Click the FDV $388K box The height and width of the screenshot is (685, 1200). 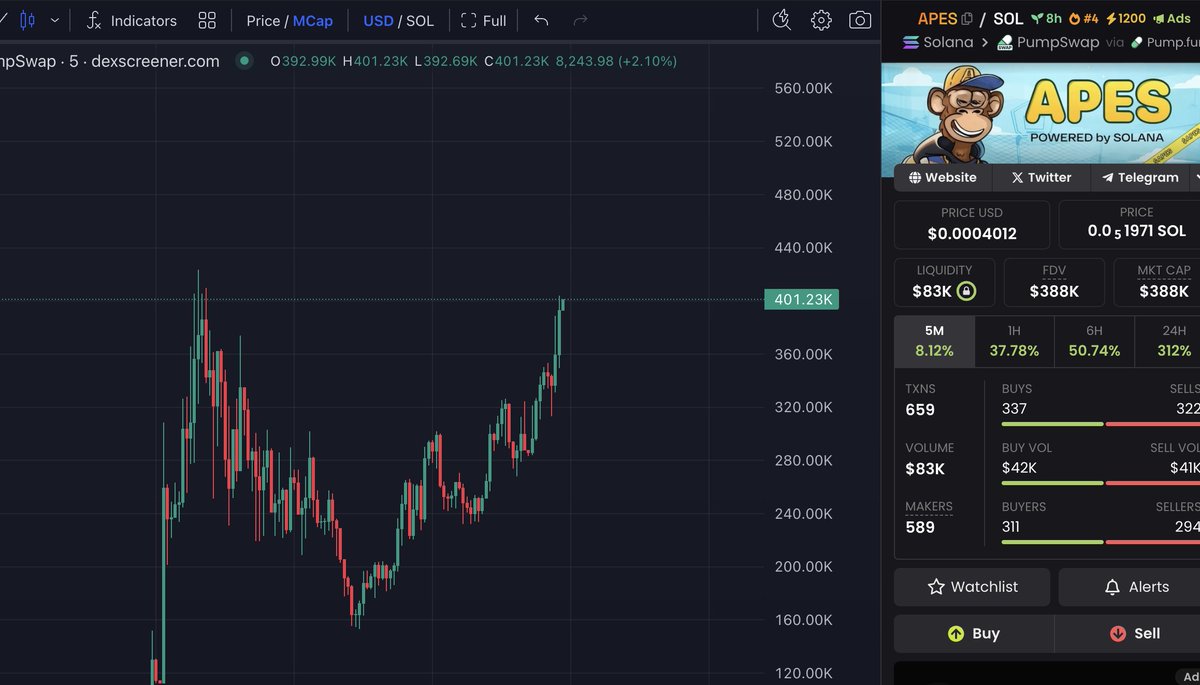coord(1054,282)
